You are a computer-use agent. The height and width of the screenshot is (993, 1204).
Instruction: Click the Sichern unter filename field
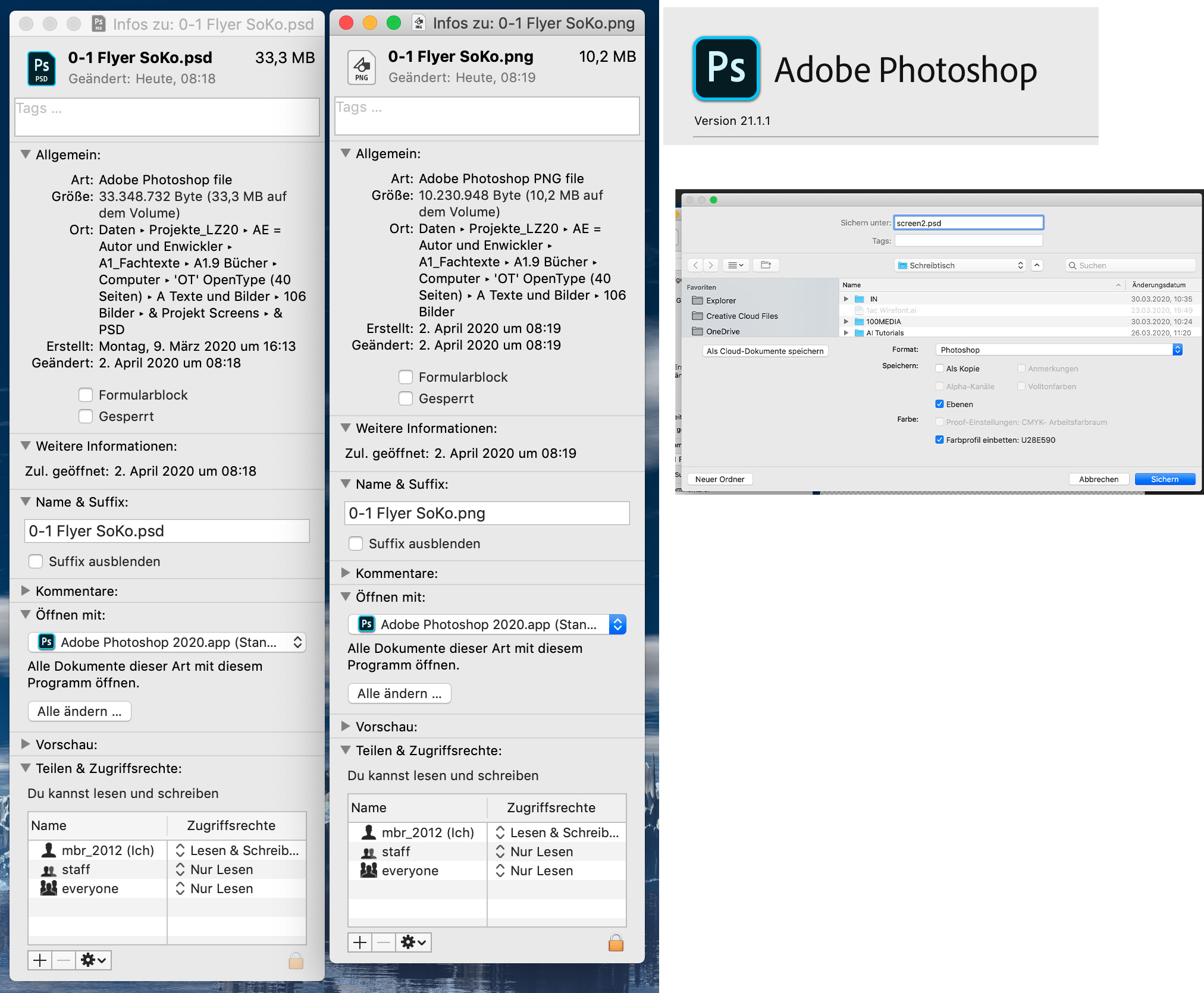(968, 223)
